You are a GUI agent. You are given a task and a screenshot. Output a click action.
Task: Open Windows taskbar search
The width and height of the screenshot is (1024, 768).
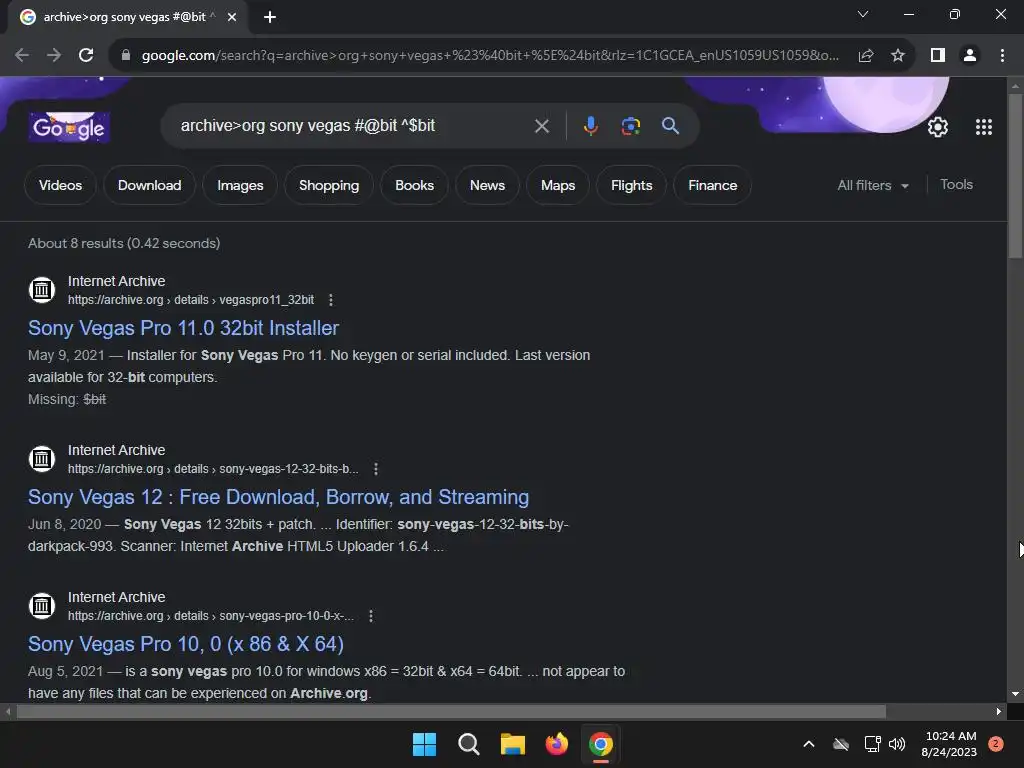(468, 744)
